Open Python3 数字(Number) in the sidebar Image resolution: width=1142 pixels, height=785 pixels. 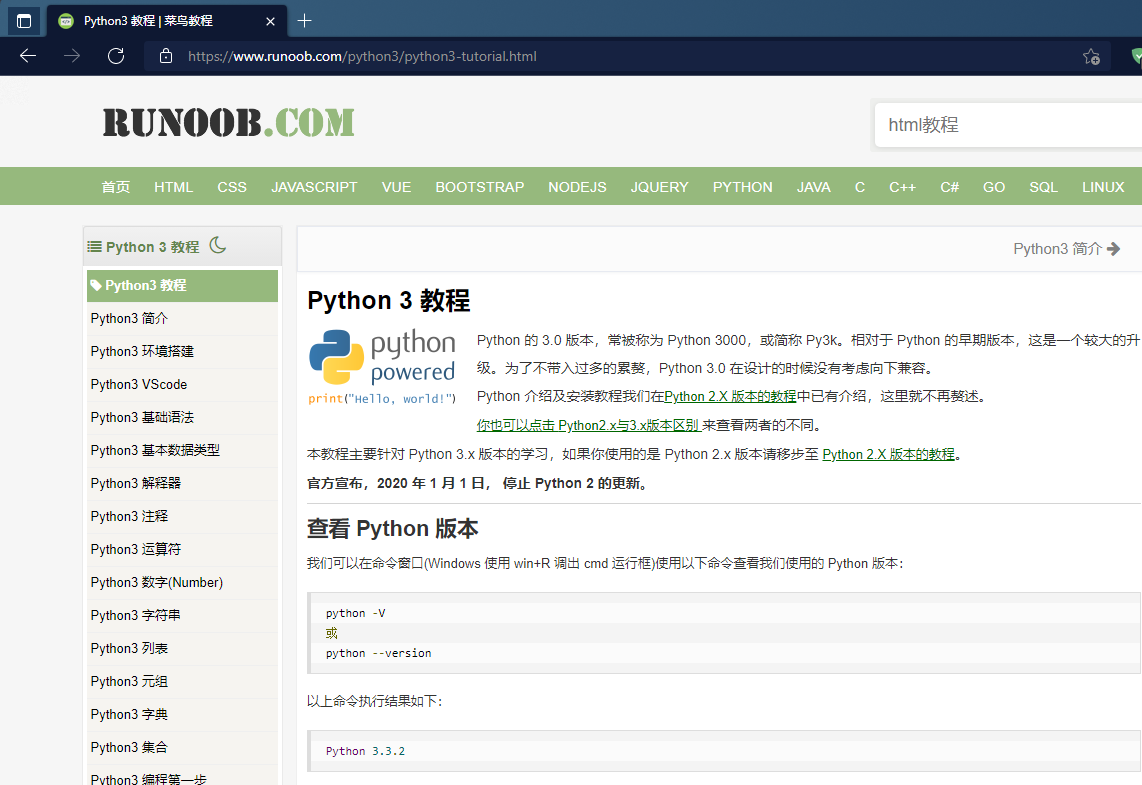(182, 583)
